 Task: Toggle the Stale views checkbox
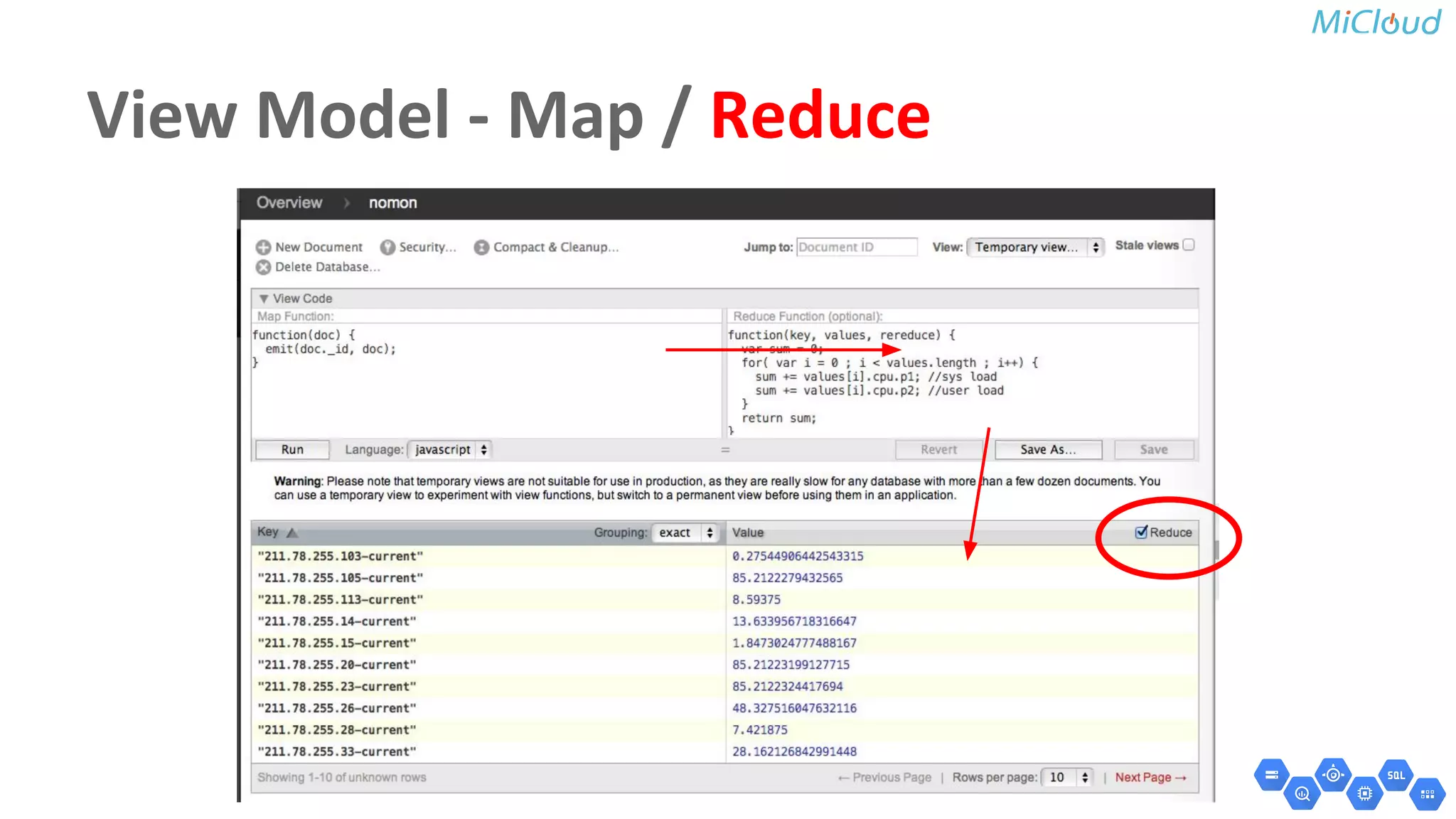(1189, 245)
